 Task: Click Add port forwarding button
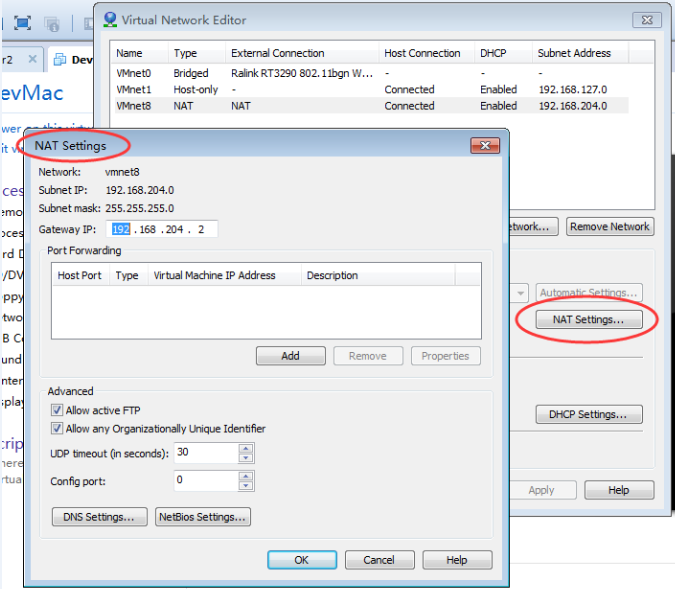291,356
